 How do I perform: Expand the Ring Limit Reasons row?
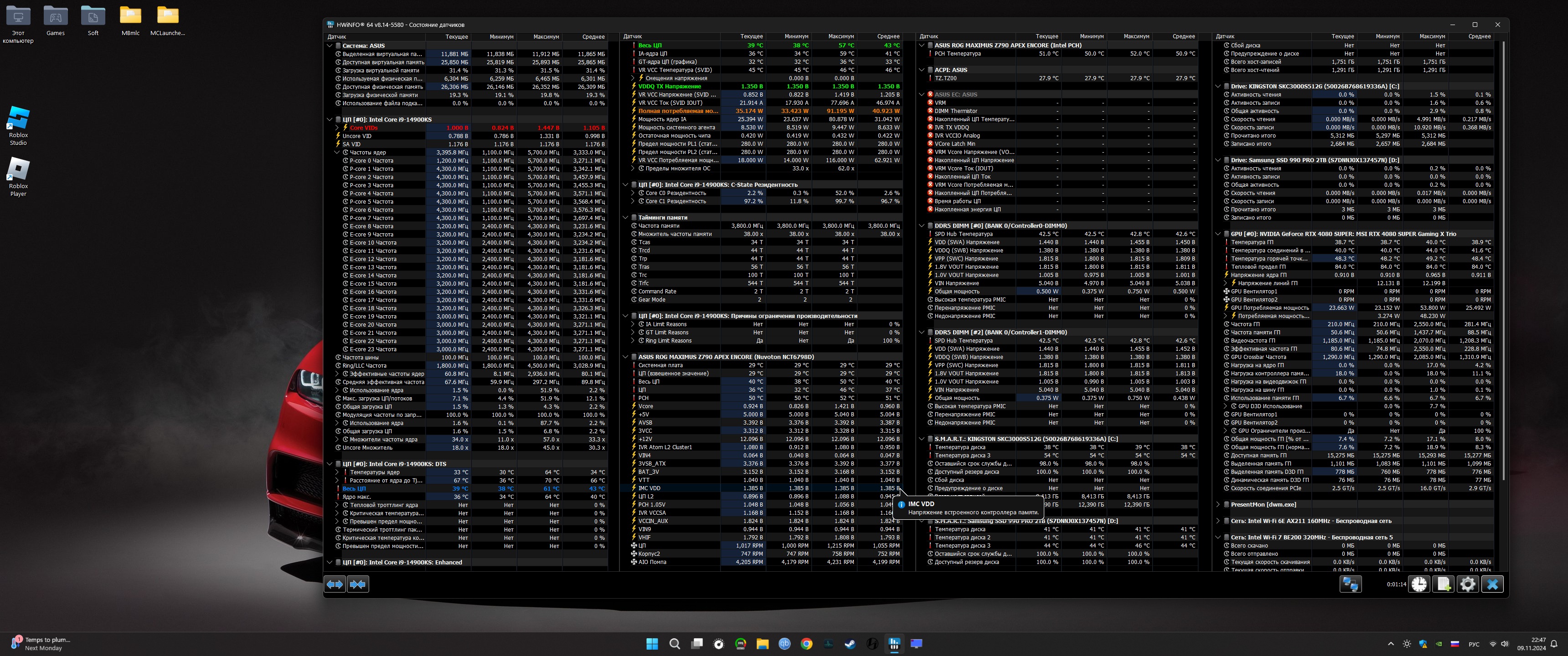pyautogui.click(x=633, y=341)
